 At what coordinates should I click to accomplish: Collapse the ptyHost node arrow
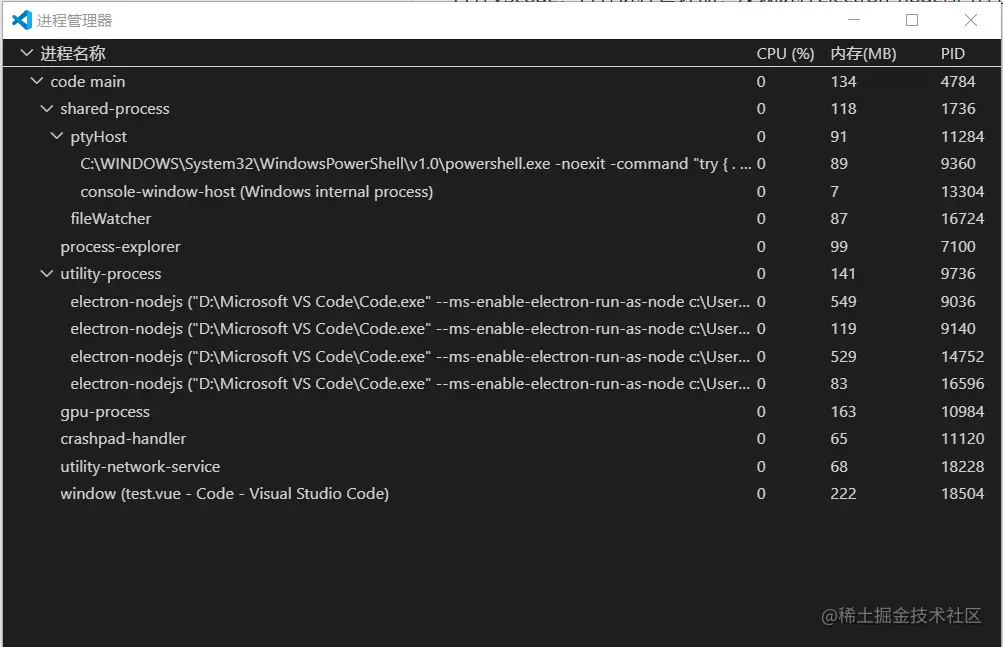[x=57, y=137]
